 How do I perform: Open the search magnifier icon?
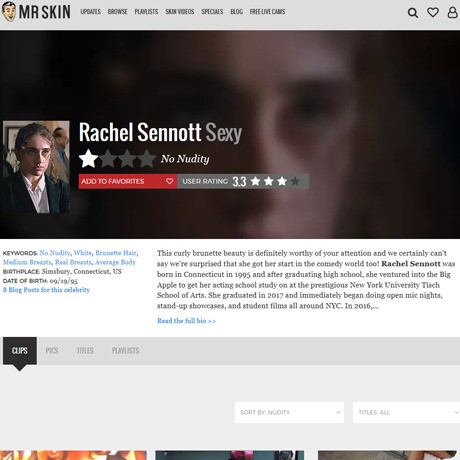point(413,13)
